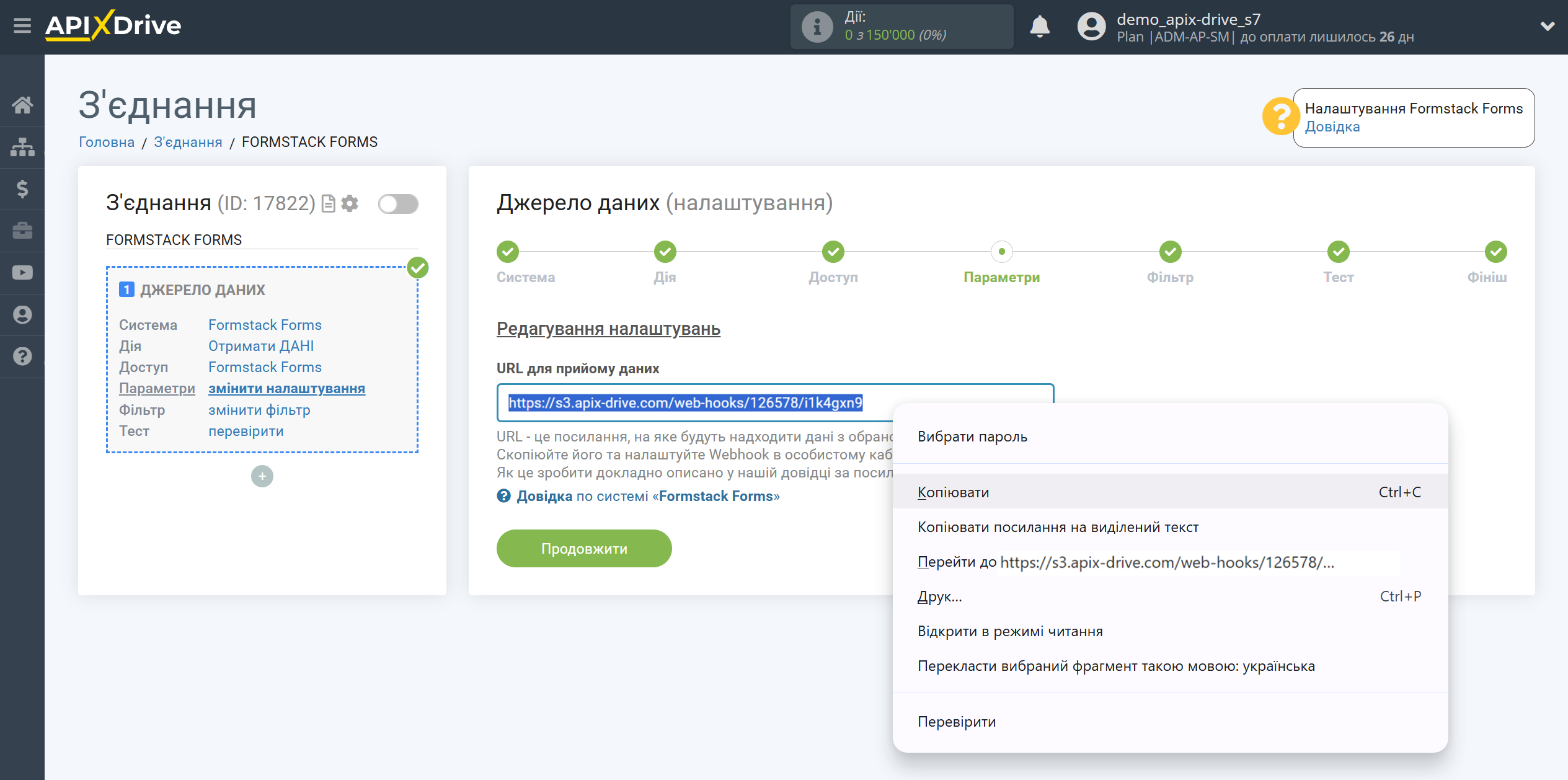This screenshot has height=780, width=1568.
Task: Select Копіювати посилання на виділений текст
Action: [1170, 527]
